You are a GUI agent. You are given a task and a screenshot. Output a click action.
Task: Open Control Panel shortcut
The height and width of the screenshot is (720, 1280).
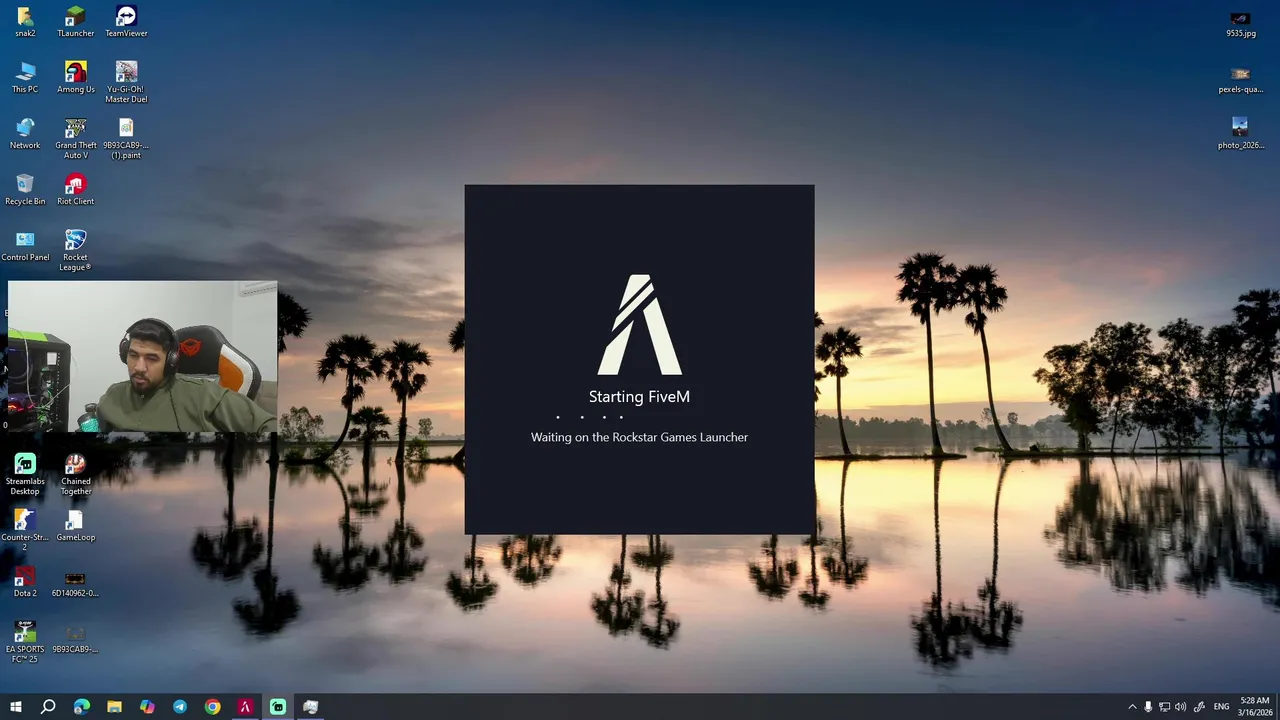[25, 246]
